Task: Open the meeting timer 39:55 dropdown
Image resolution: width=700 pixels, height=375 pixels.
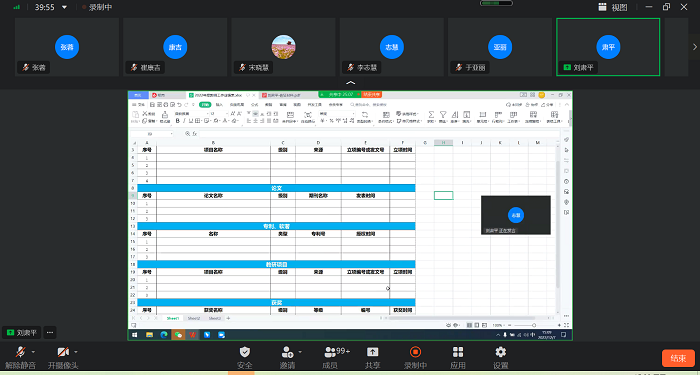Action: click(x=64, y=7)
